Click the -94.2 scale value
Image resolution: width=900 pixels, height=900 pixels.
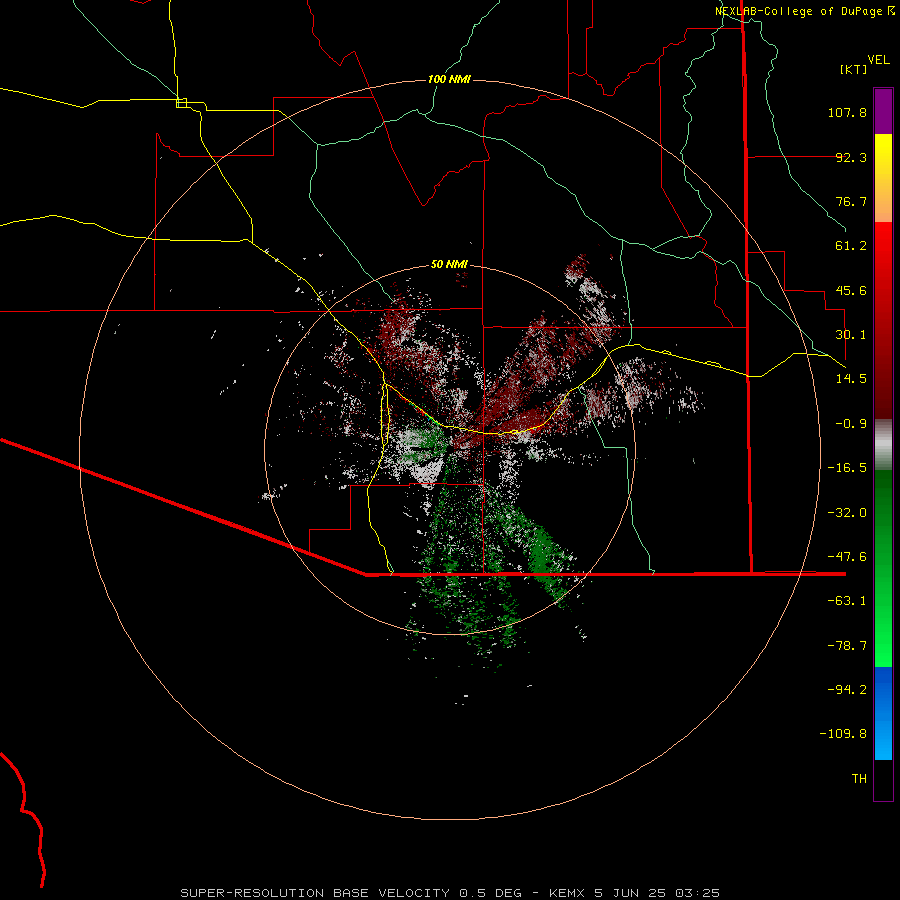pos(847,689)
